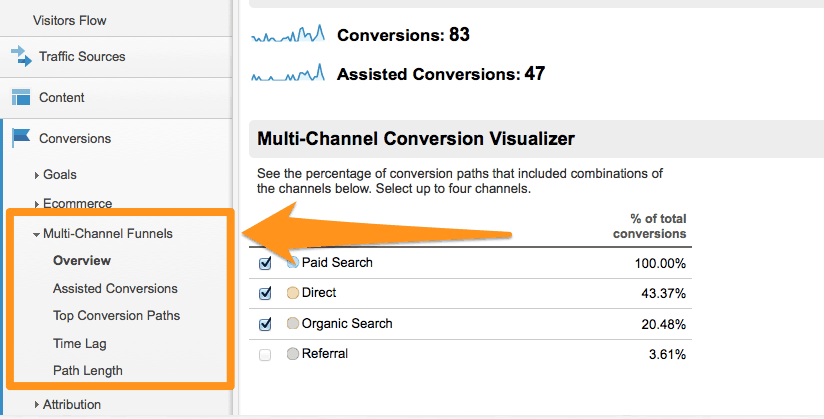Viewport: 824px width, 419px height.
Task: Click the Referral channel gray color circle
Action: click(293, 354)
